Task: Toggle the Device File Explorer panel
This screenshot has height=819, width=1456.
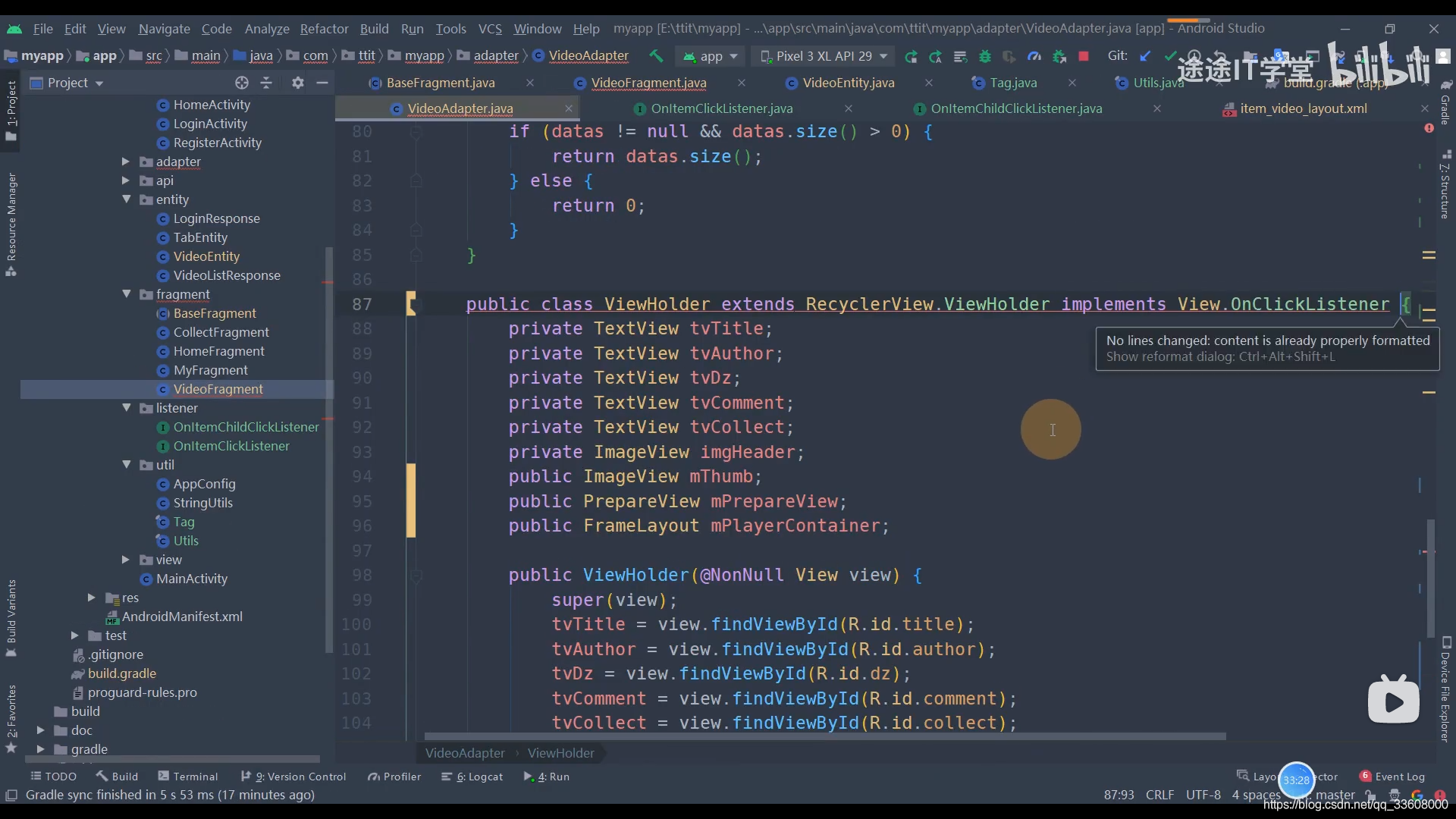Action: point(1445,689)
